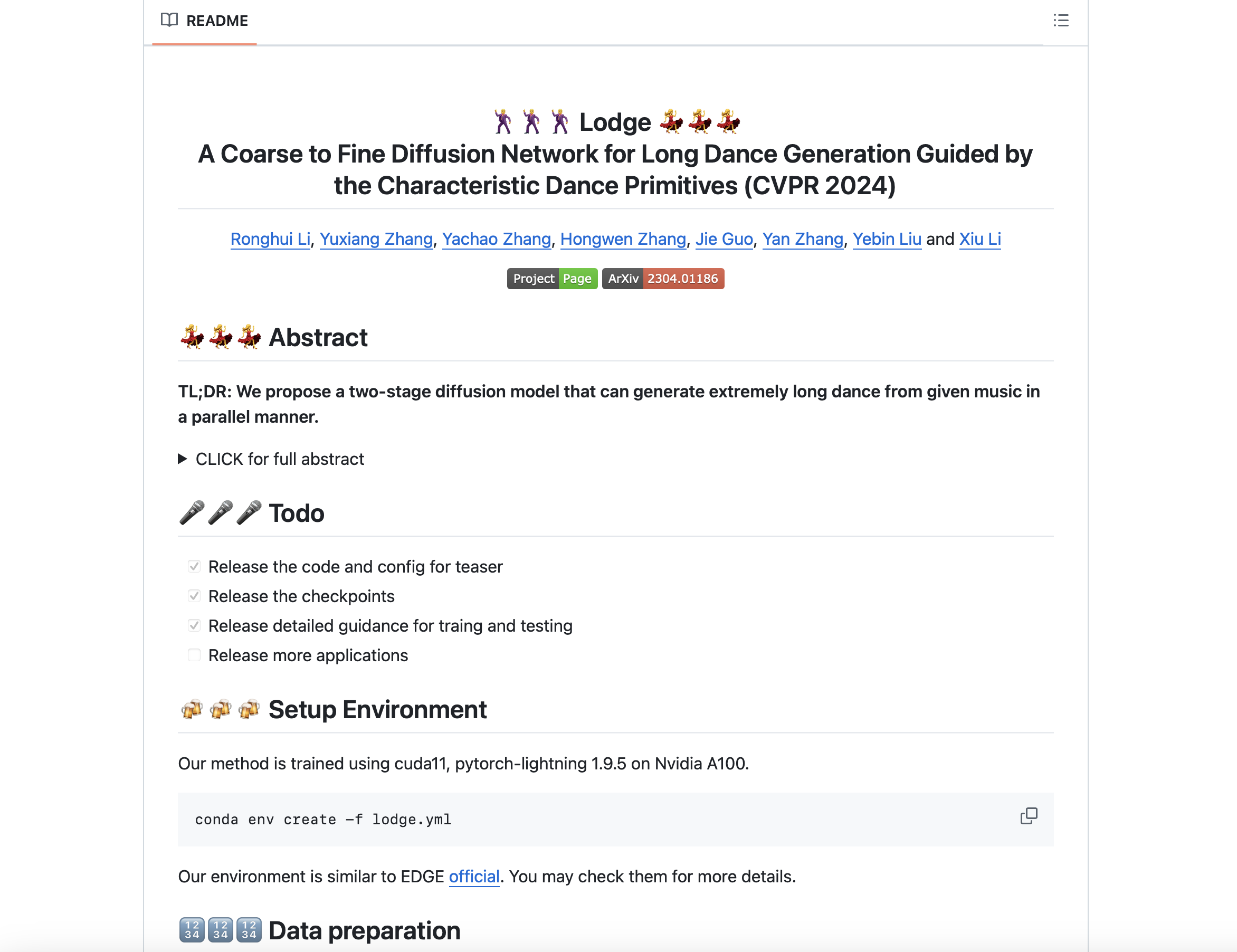Toggle 'Release detailed guidance' checkbox
Image resolution: width=1237 pixels, height=952 pixels.
(194, 626)
